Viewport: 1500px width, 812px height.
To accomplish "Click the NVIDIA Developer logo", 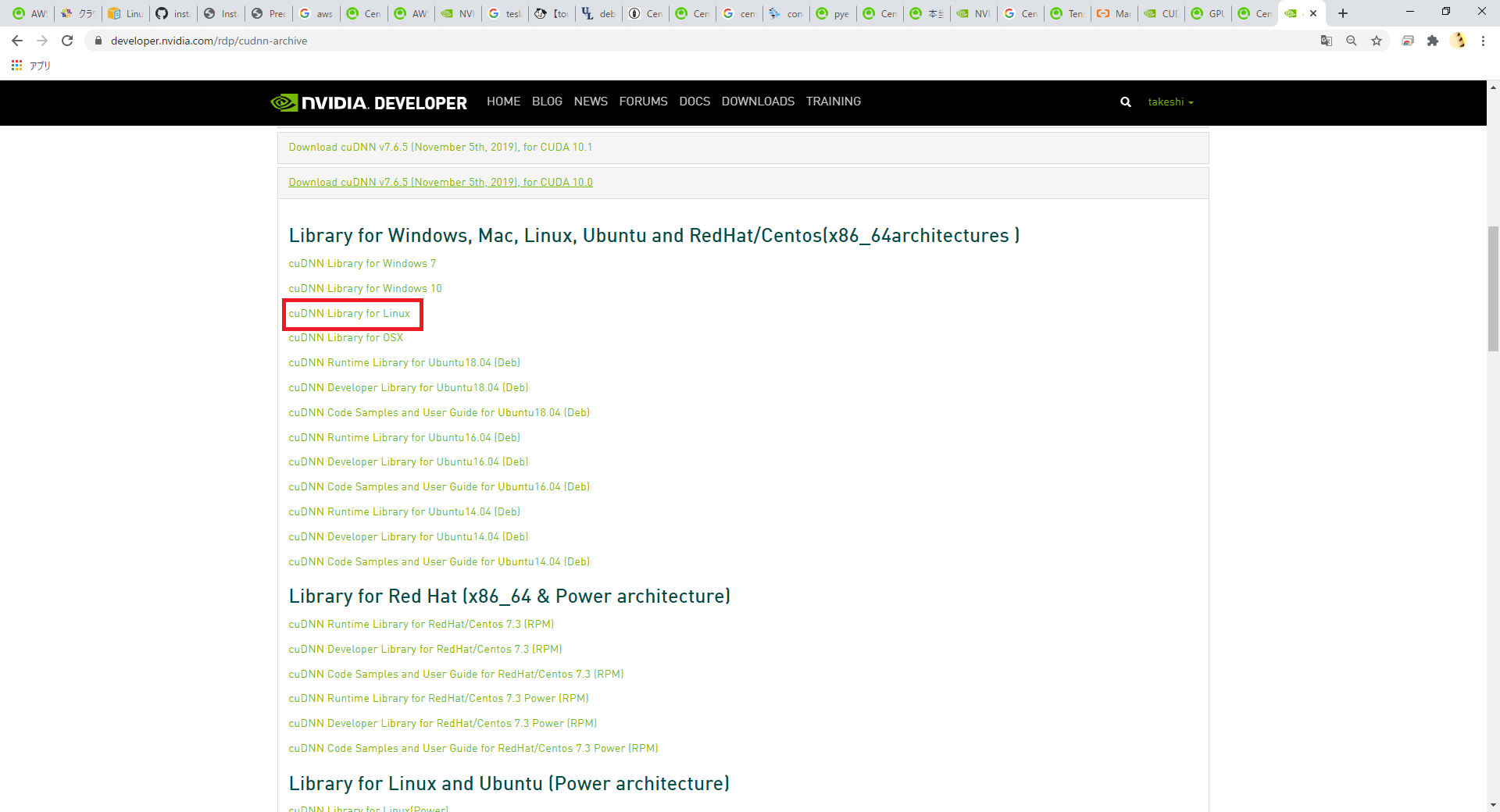I will (369, 102).
